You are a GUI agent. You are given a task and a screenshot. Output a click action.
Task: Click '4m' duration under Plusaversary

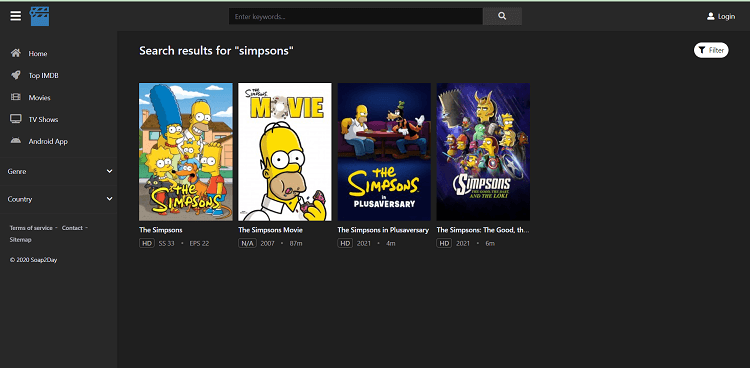[x=391, y=244]
